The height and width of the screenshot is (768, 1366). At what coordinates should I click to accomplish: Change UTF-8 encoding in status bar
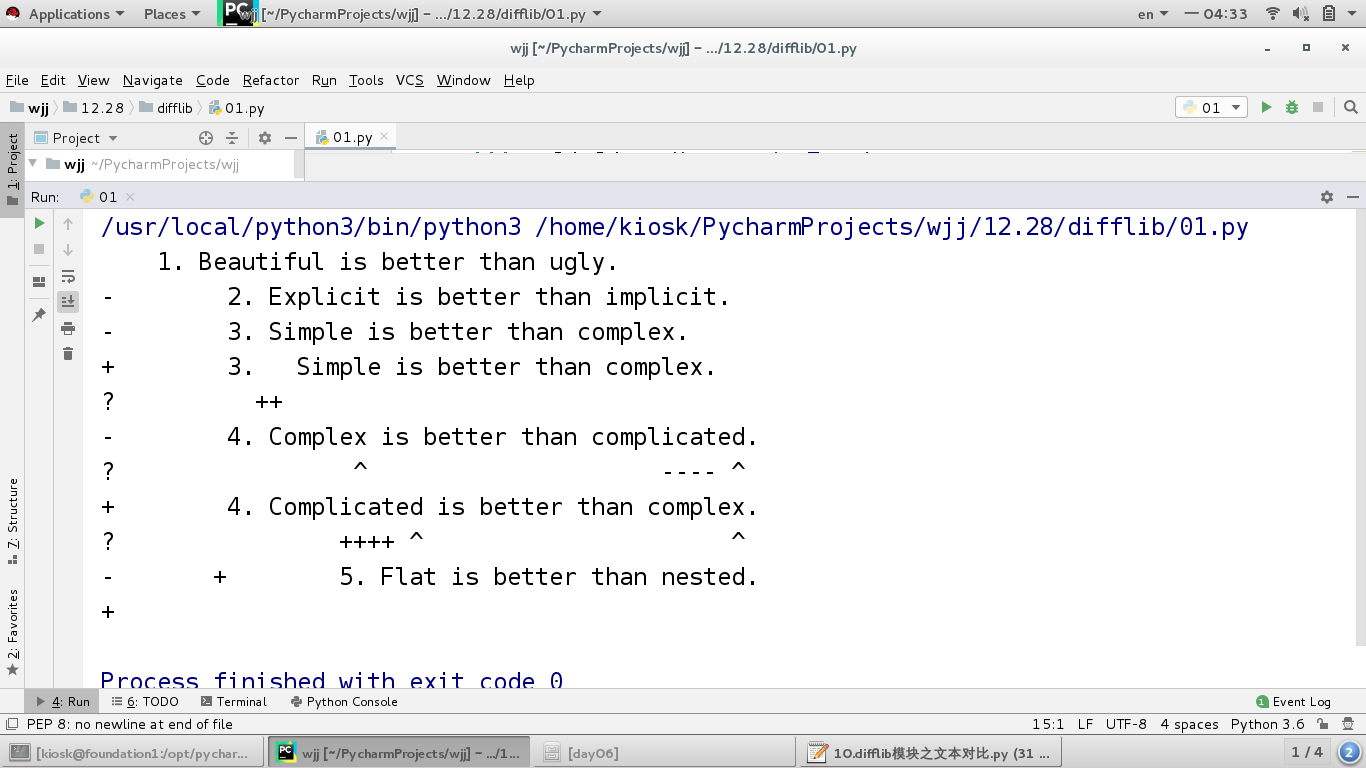pyautogui.click(x=1126, y=724)
